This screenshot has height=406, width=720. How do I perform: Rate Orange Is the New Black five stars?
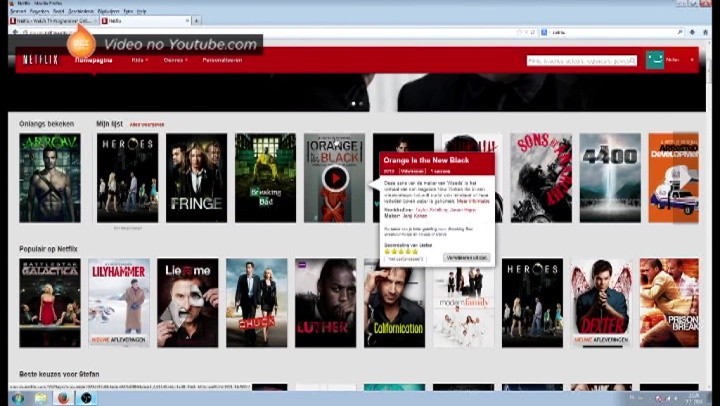click(x=415, y=252)
